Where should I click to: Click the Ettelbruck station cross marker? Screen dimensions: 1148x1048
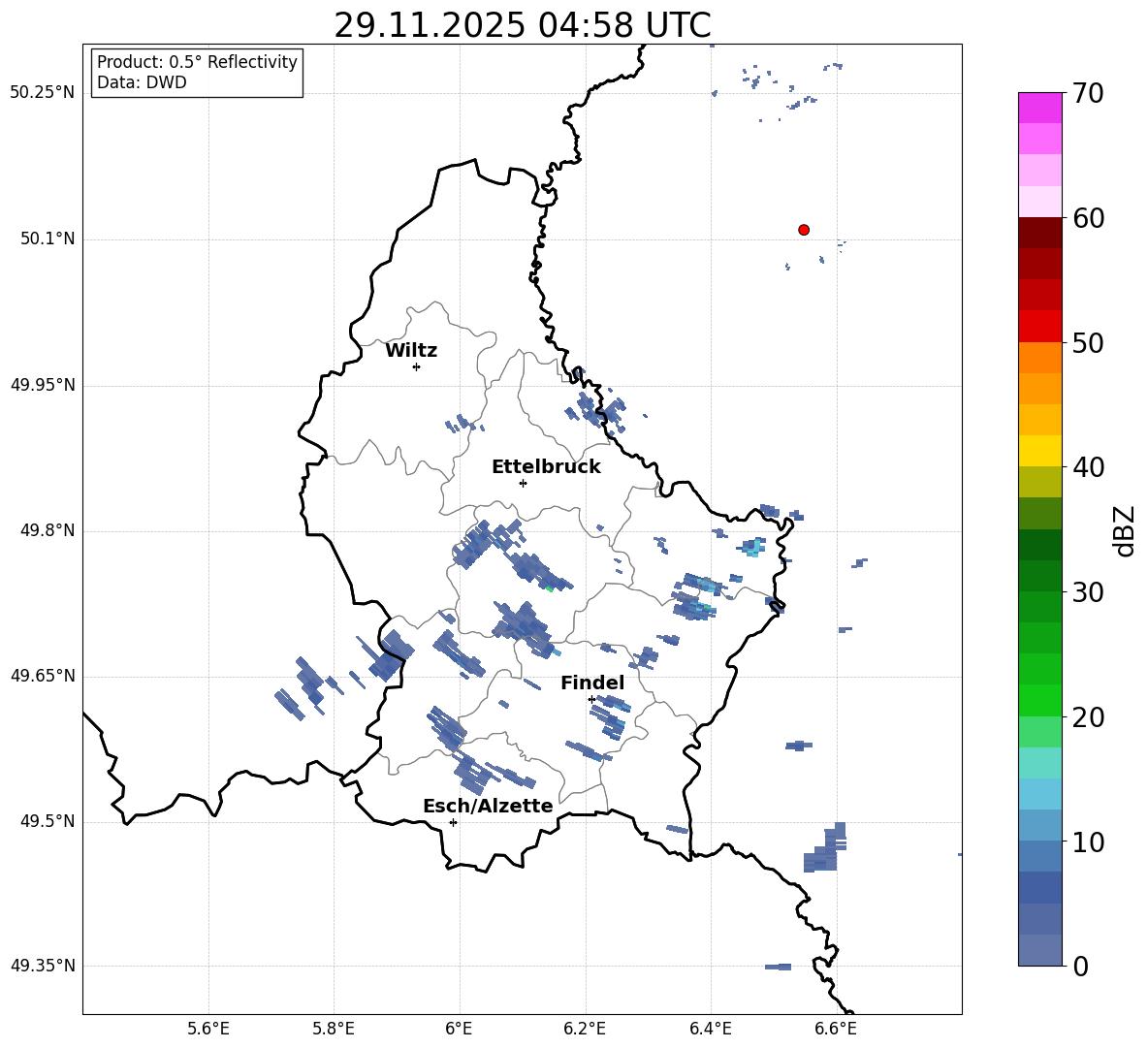pyautogui.click(x=523, y=483)
